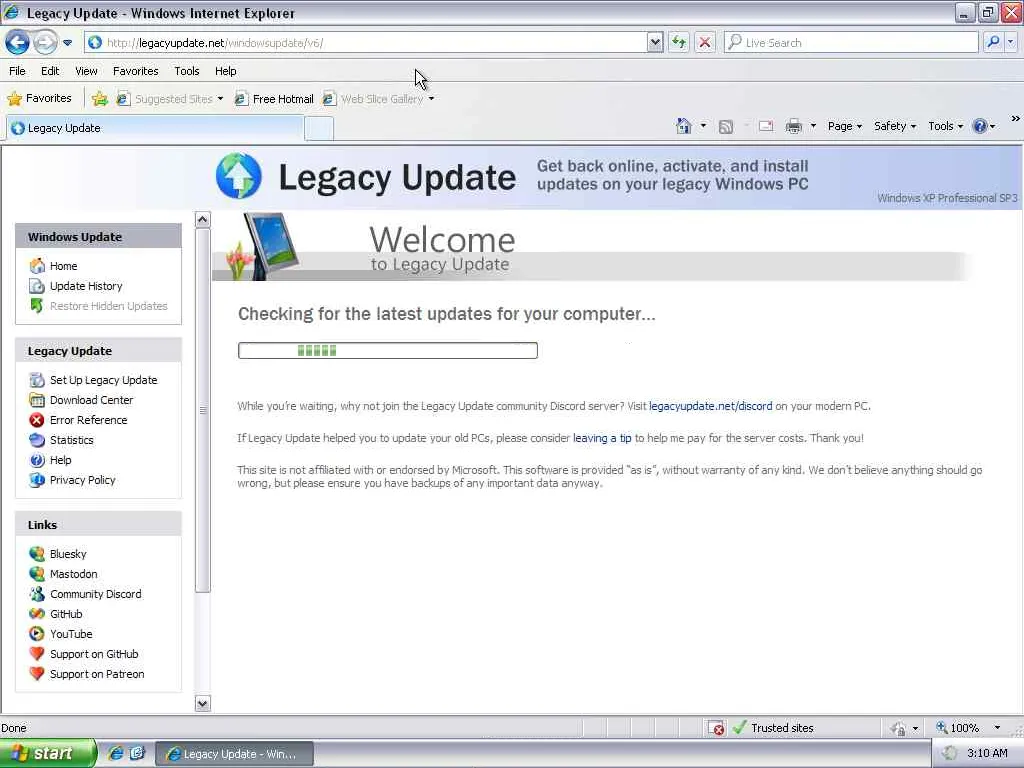Open the Edit menu

tap(50, 71)
